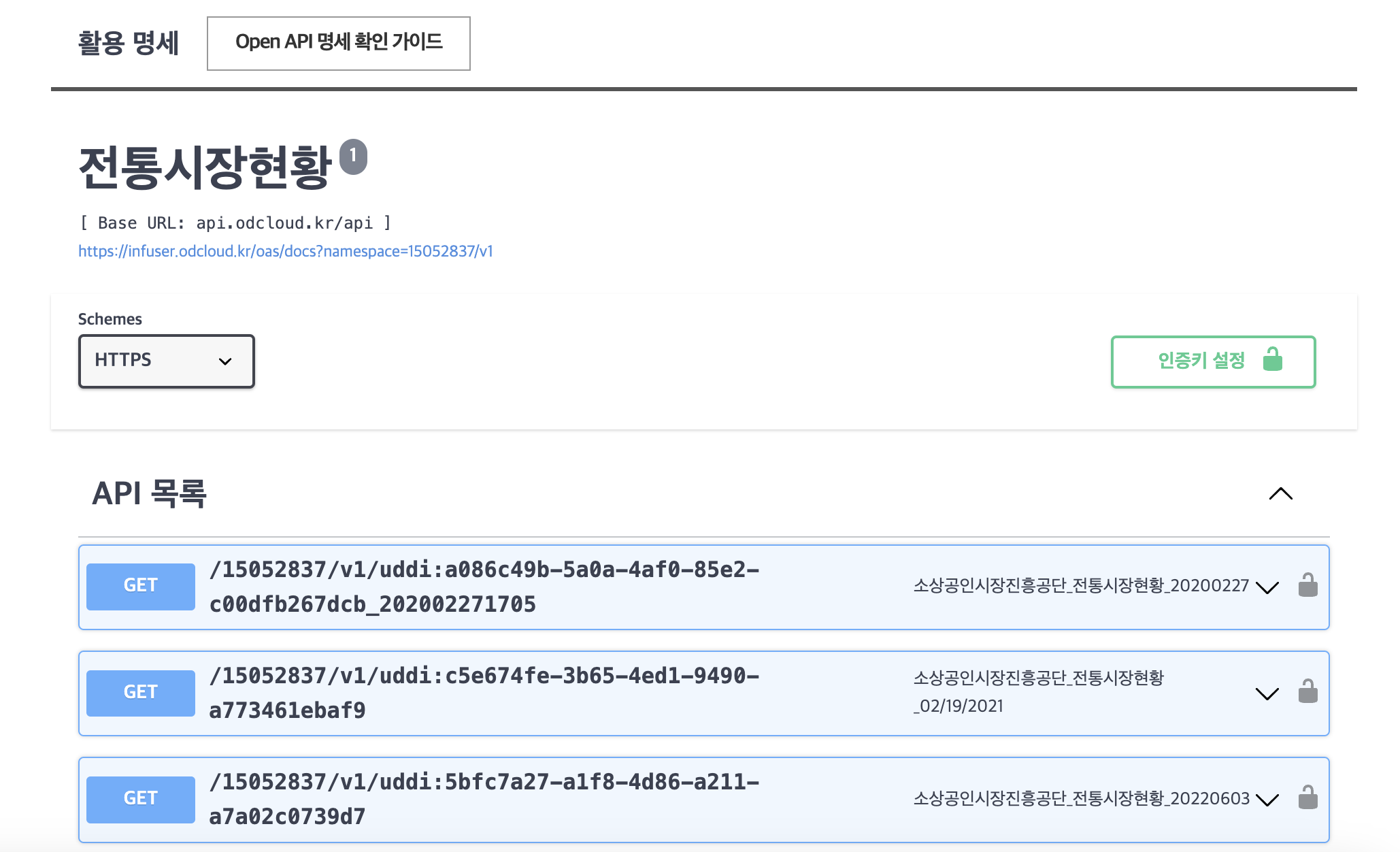The width and height of the screenshot is (1400, 852).
Task: Open the infuser.odcloud.kr docs link
Action: click(x=285, y=251)
